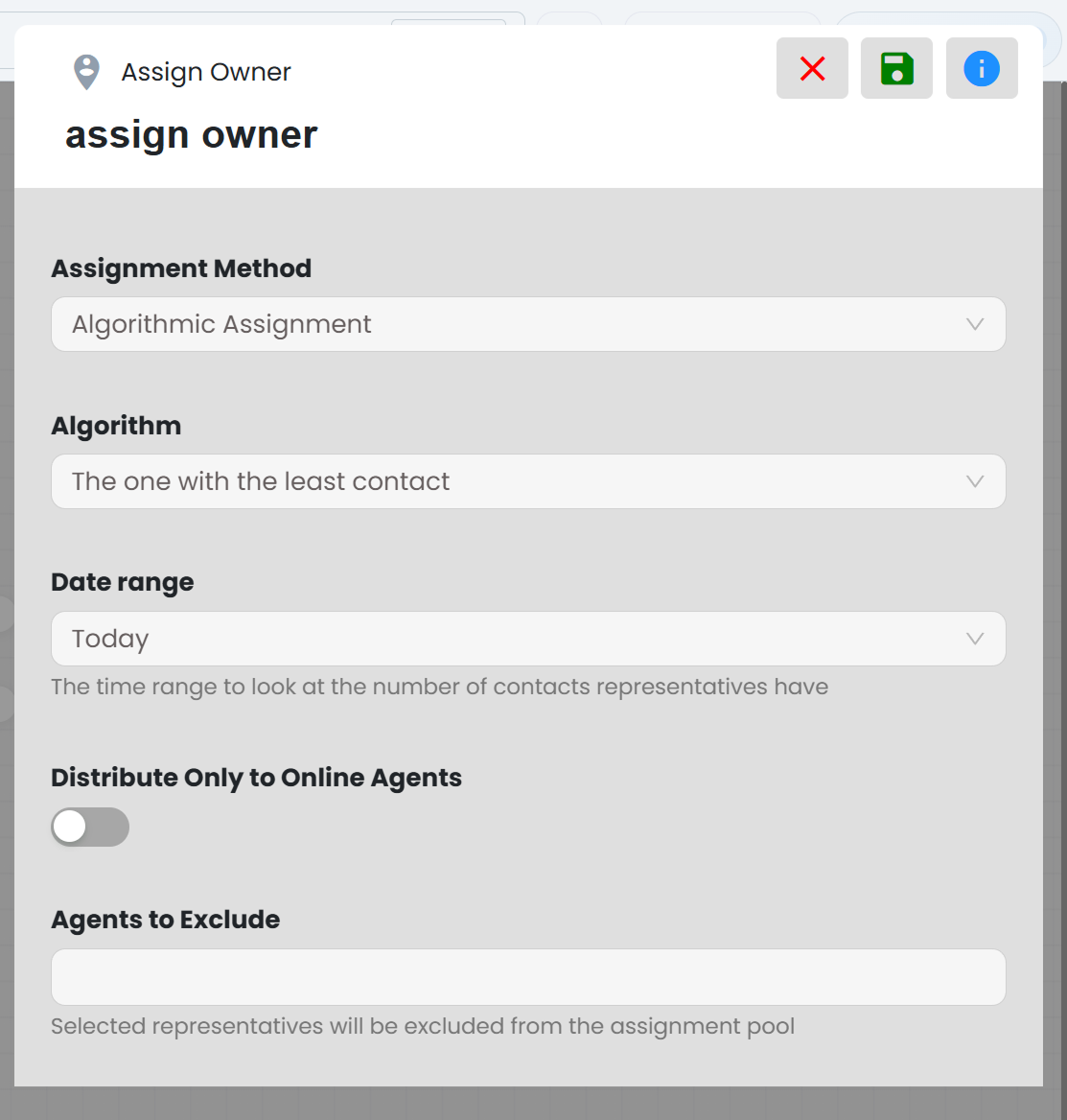Open info via blue i icon
The image size is (1067, 1120).
(982, 69)
